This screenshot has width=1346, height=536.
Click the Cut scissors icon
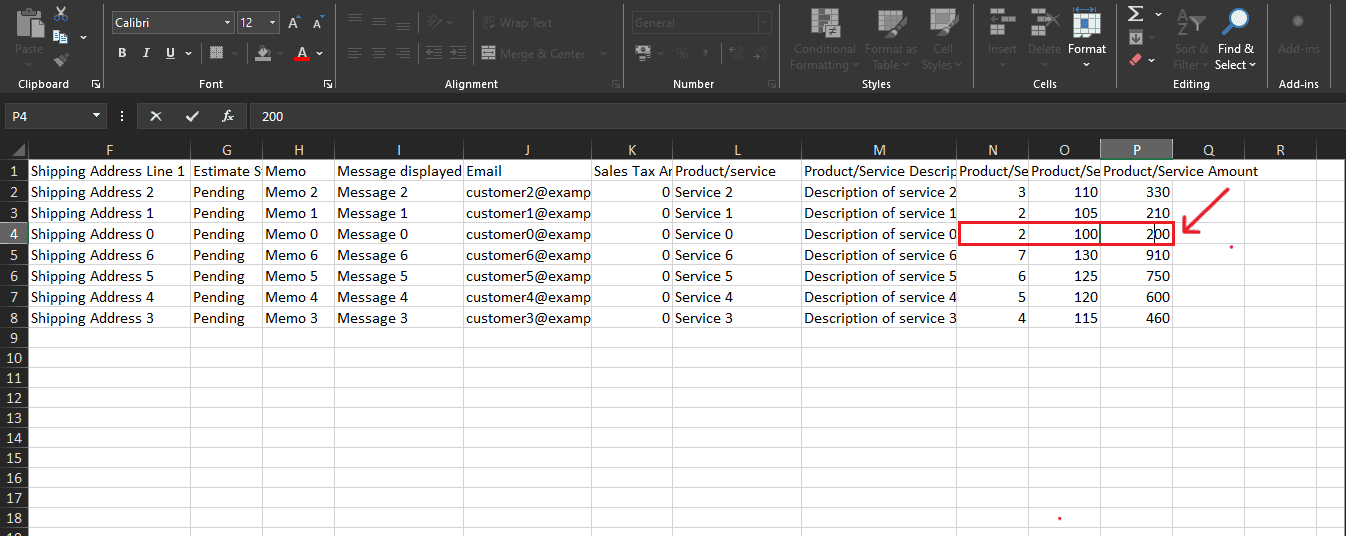[61, 14]
